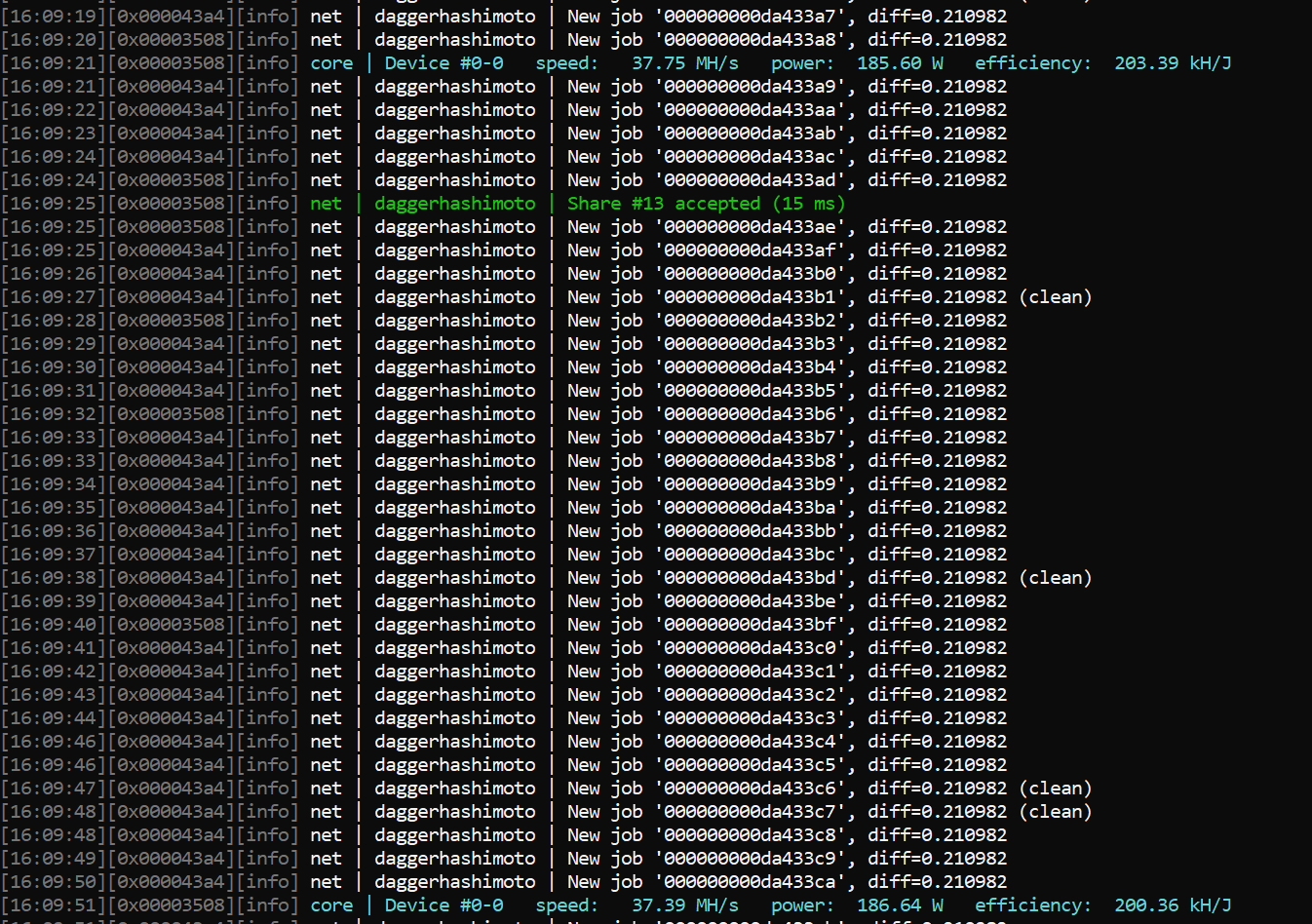Click job ID '000000000da433b6'
Image resolution: width=1312 pixels, height=924 pixels.
pyautogui.click(x=750, y=414)
